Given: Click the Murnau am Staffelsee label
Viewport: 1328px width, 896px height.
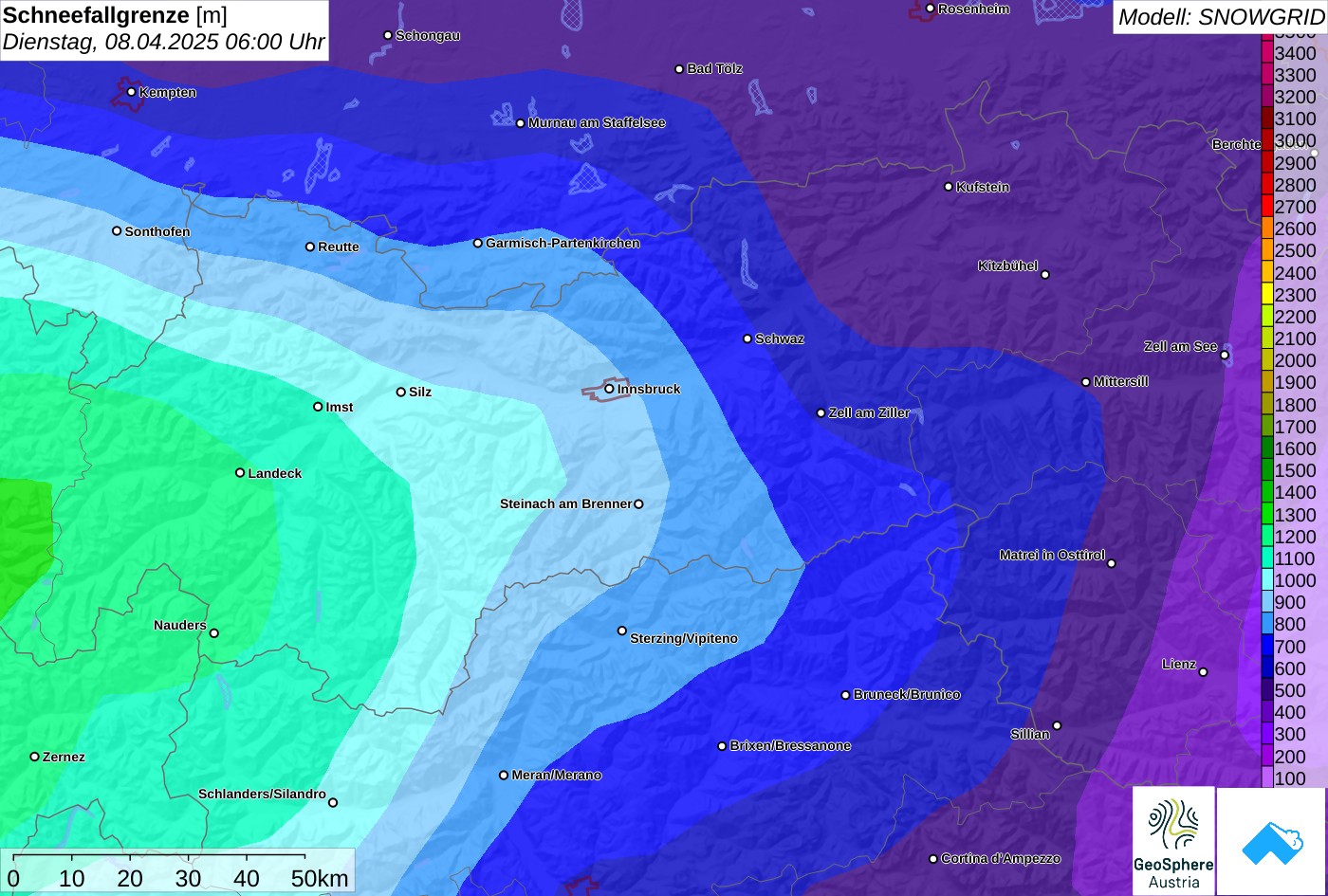Looking at the screenshot, I should point(597,123).
